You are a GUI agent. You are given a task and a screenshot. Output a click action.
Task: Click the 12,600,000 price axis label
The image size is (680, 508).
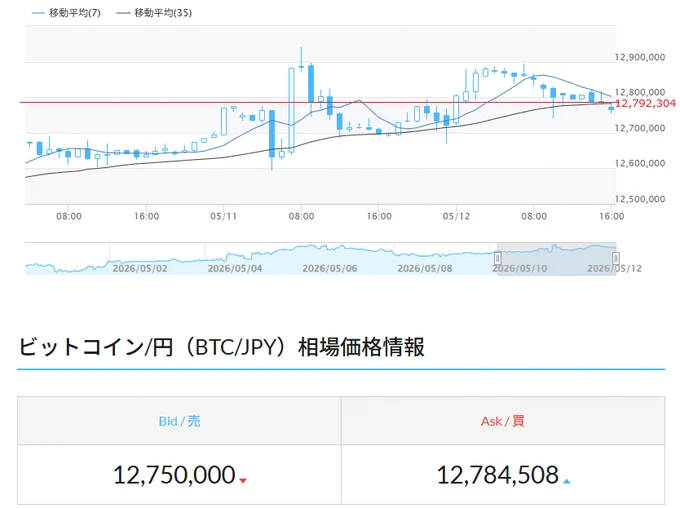pos(640,163)
